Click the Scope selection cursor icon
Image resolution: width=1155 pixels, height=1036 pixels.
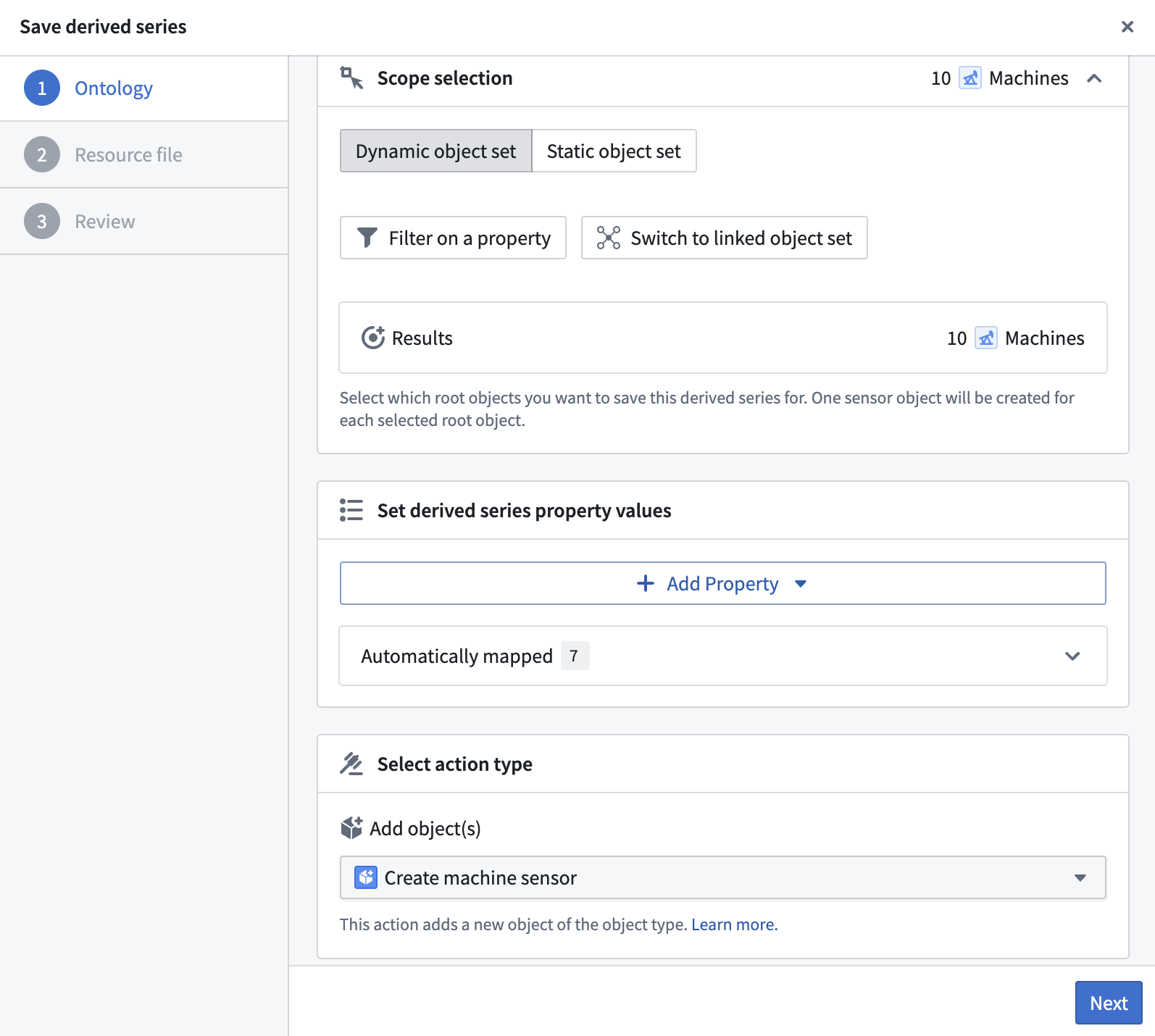pyautogui.click(x=351, y=78)
